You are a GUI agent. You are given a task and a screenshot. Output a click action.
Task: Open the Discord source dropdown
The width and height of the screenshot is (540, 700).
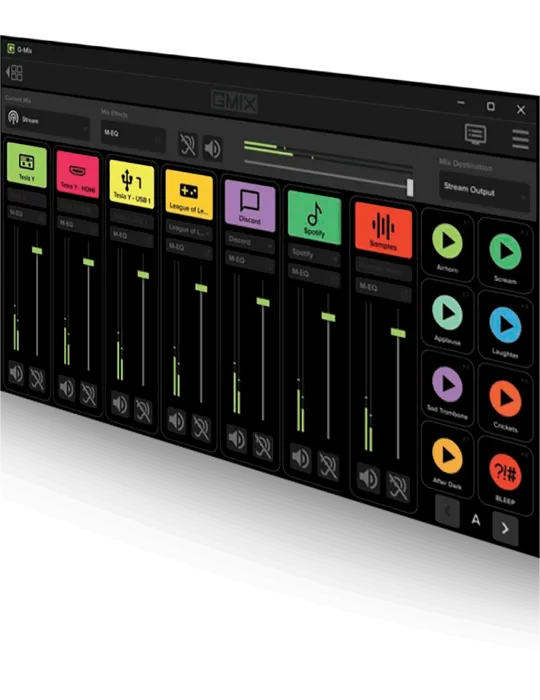click(x=250, y=243)
